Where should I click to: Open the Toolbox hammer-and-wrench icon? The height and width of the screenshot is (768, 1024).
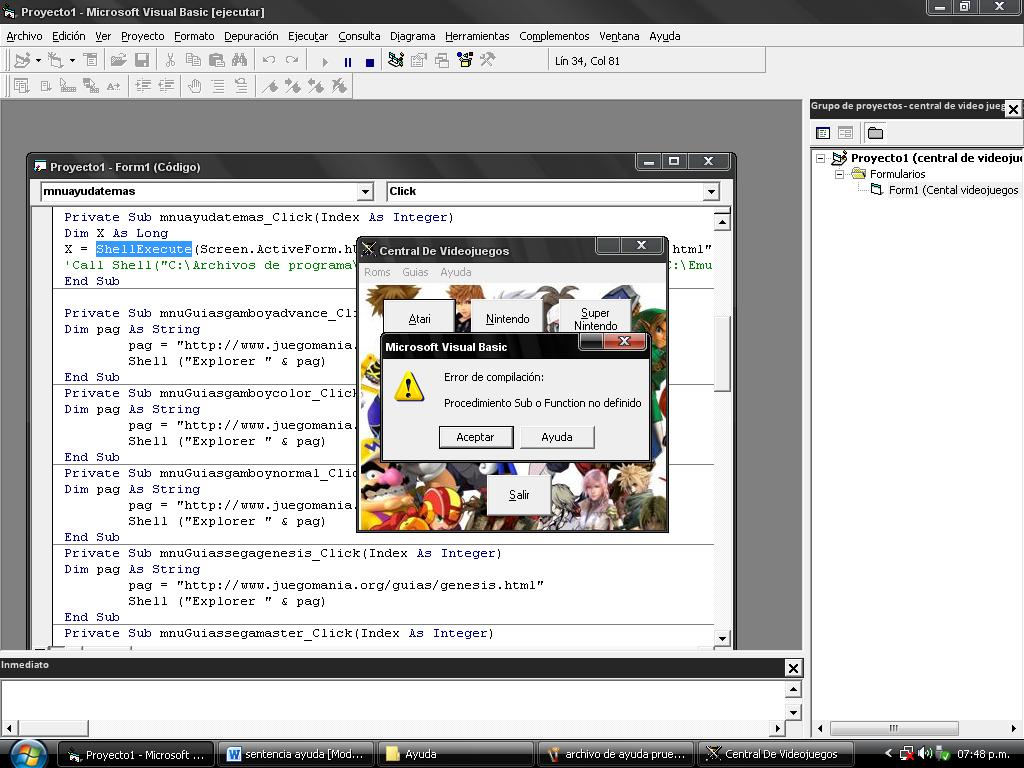[x=488, y=61]
